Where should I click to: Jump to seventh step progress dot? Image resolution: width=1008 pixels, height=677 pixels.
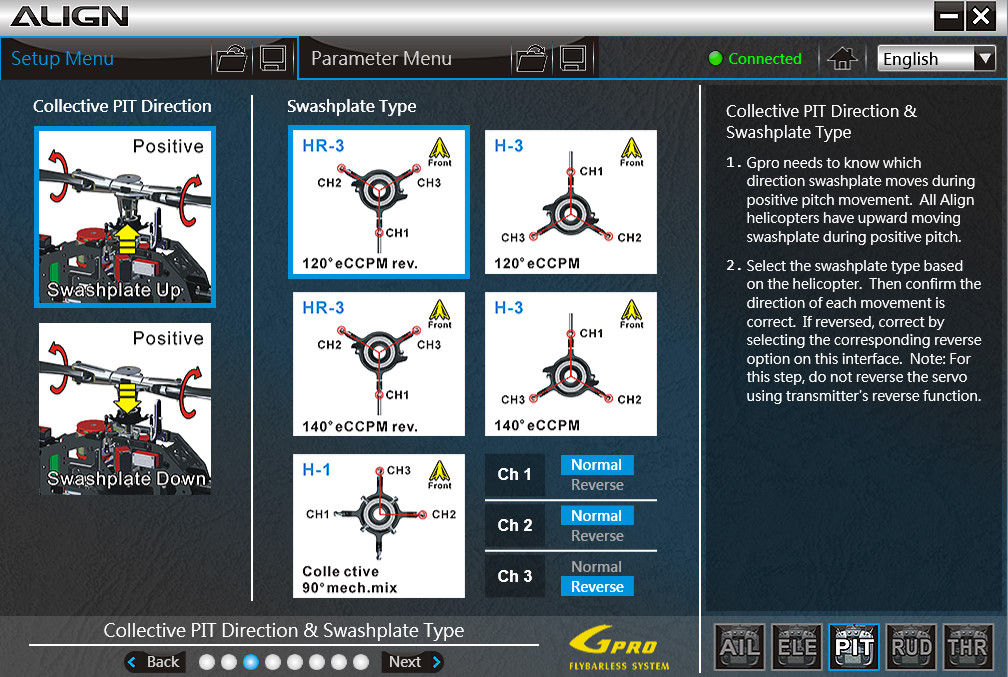point(339,662)
